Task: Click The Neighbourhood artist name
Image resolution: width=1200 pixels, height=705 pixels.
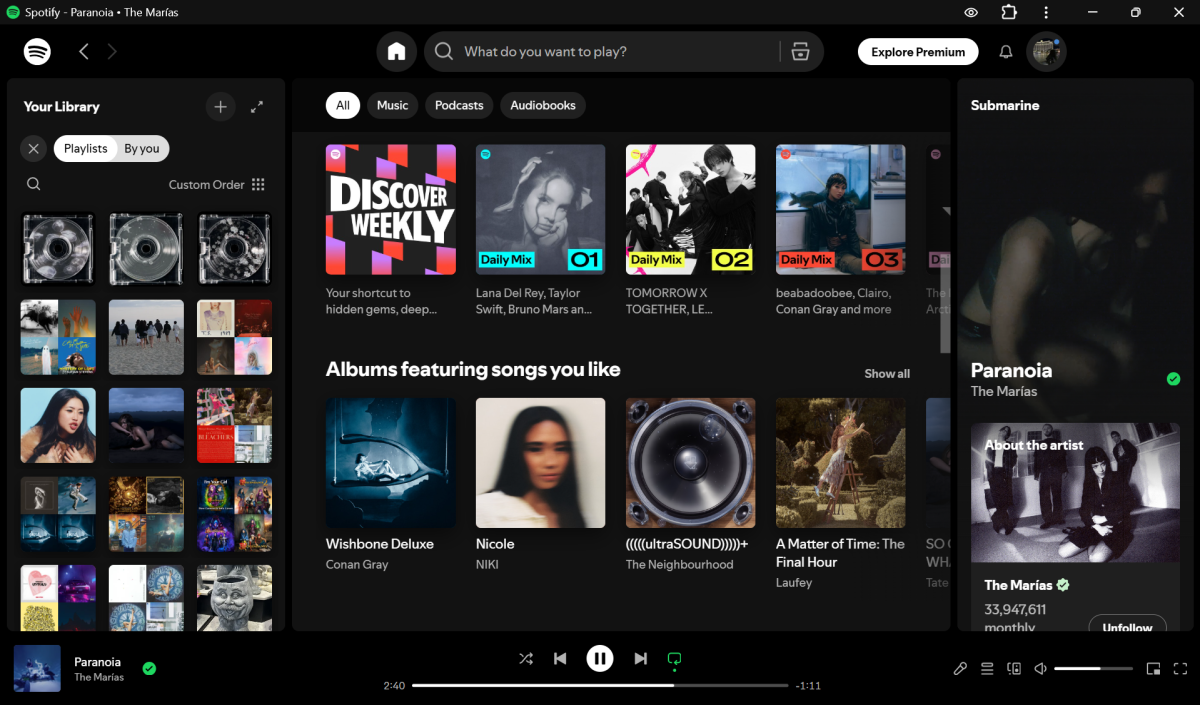Action: [x=680, y=565]
